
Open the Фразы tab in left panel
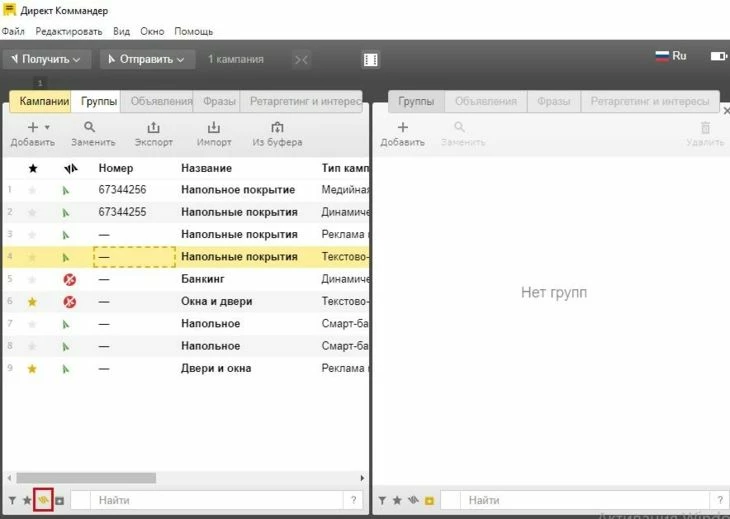tap(217, 101)
